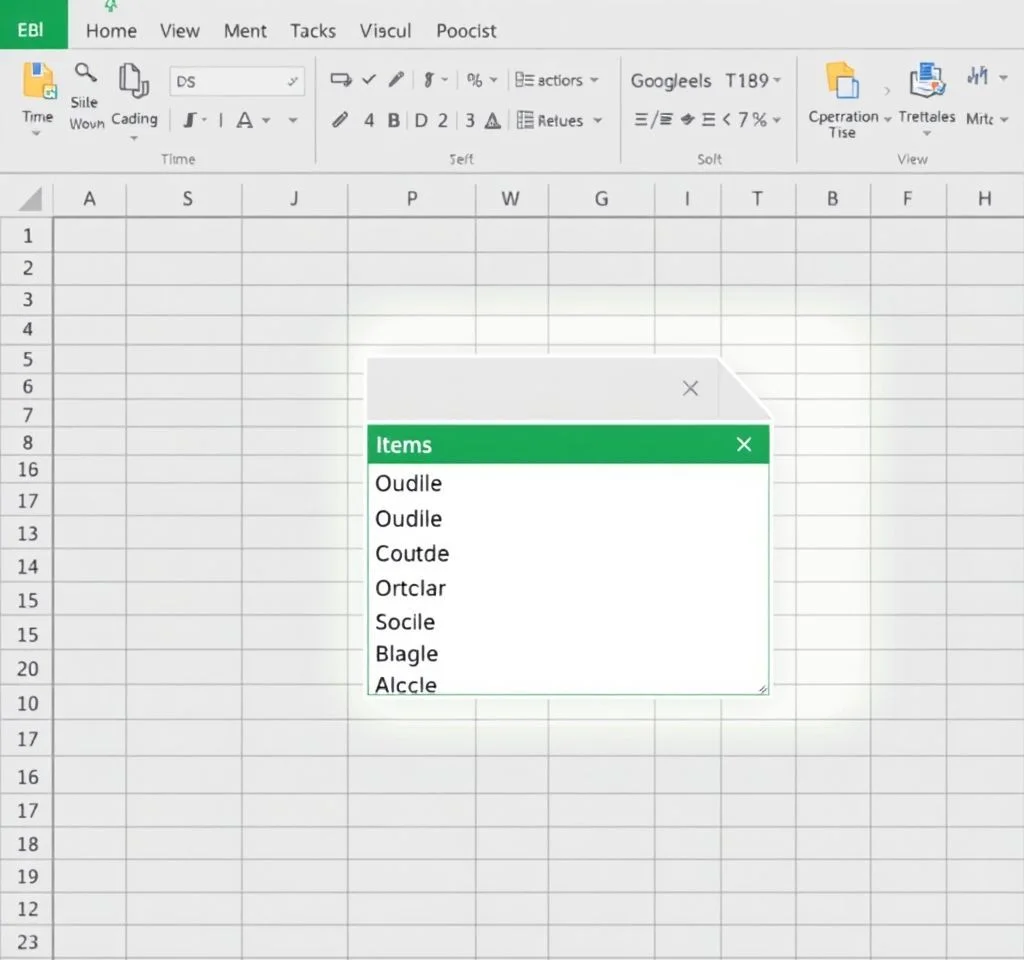This screenshot has width=1024, height=960.
Task: Click the select-all corner triangle of grid
Action: click(x=29, y=198)
